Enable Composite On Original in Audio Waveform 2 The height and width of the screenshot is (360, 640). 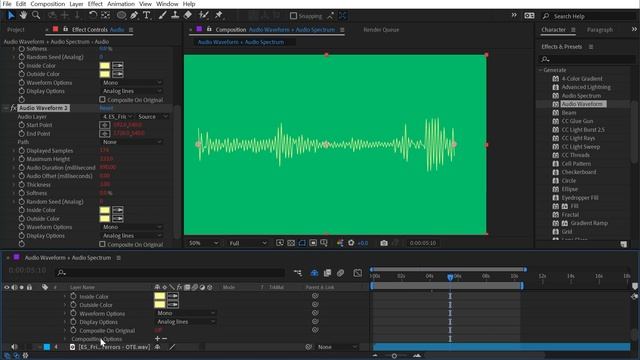102,244
